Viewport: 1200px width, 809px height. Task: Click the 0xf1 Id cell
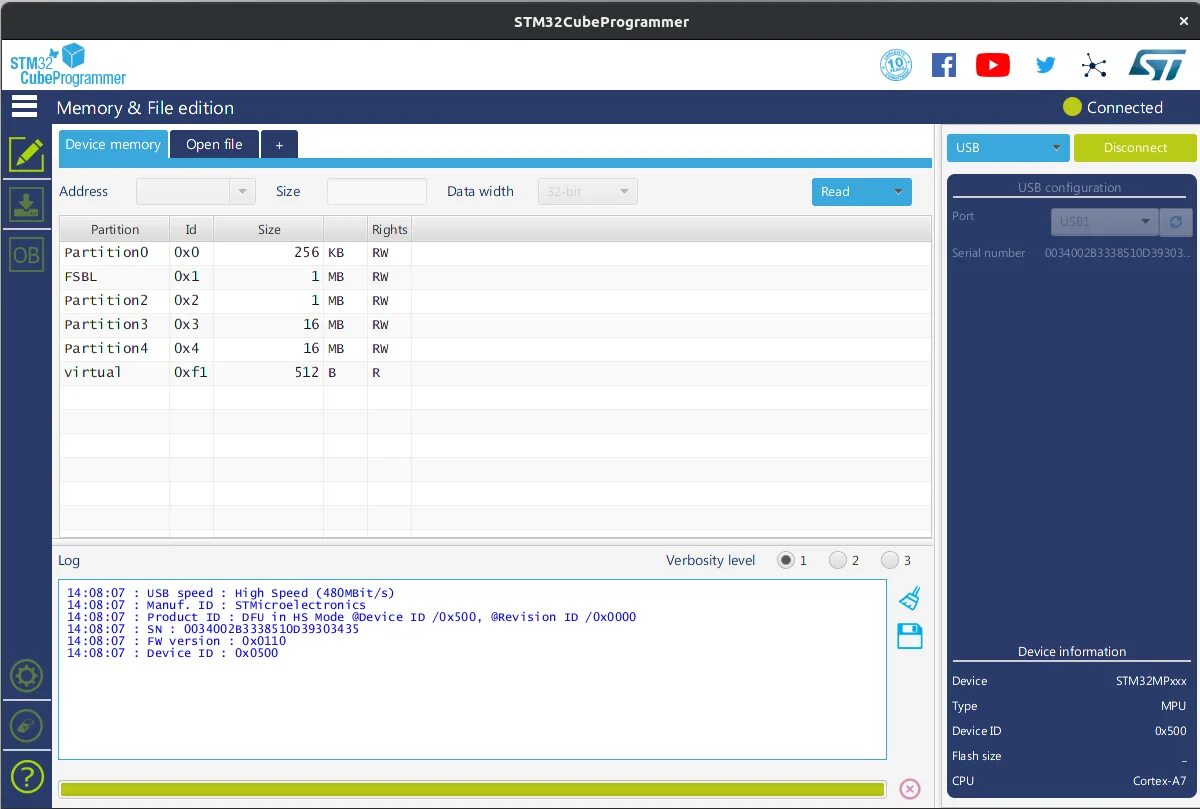(191, 373)
